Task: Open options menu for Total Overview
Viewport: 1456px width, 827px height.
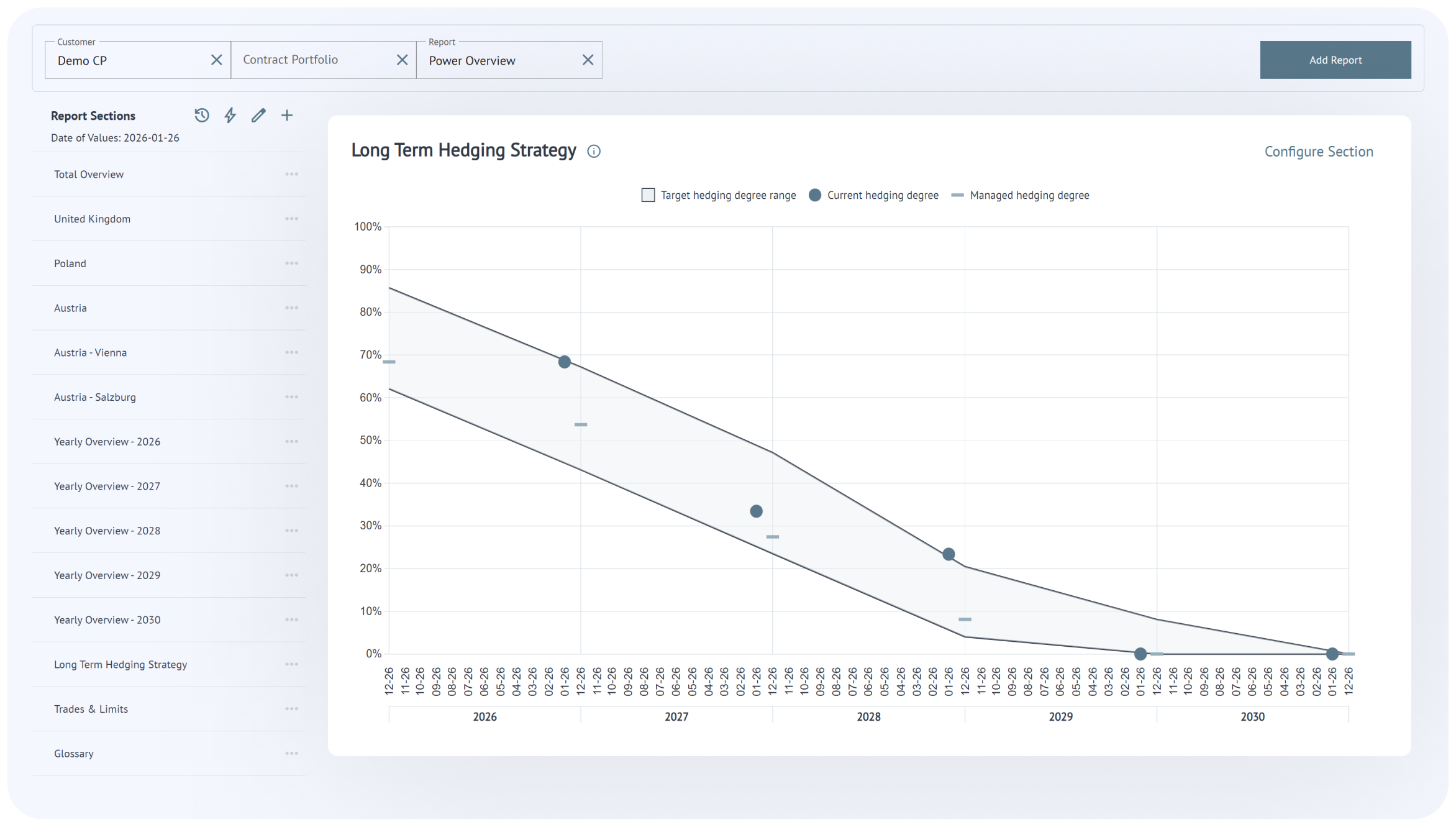Action: point(292,175)
